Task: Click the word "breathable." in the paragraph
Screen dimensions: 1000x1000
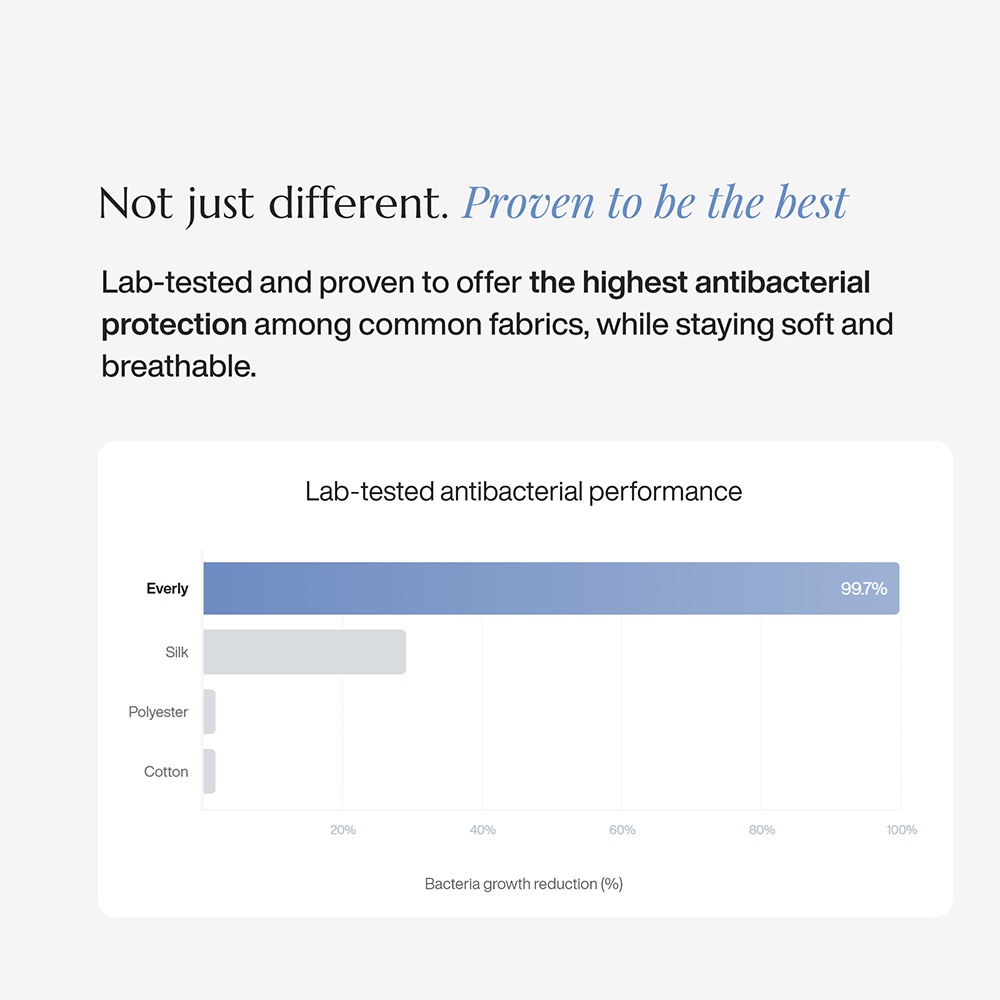Action: coord(179,366)
